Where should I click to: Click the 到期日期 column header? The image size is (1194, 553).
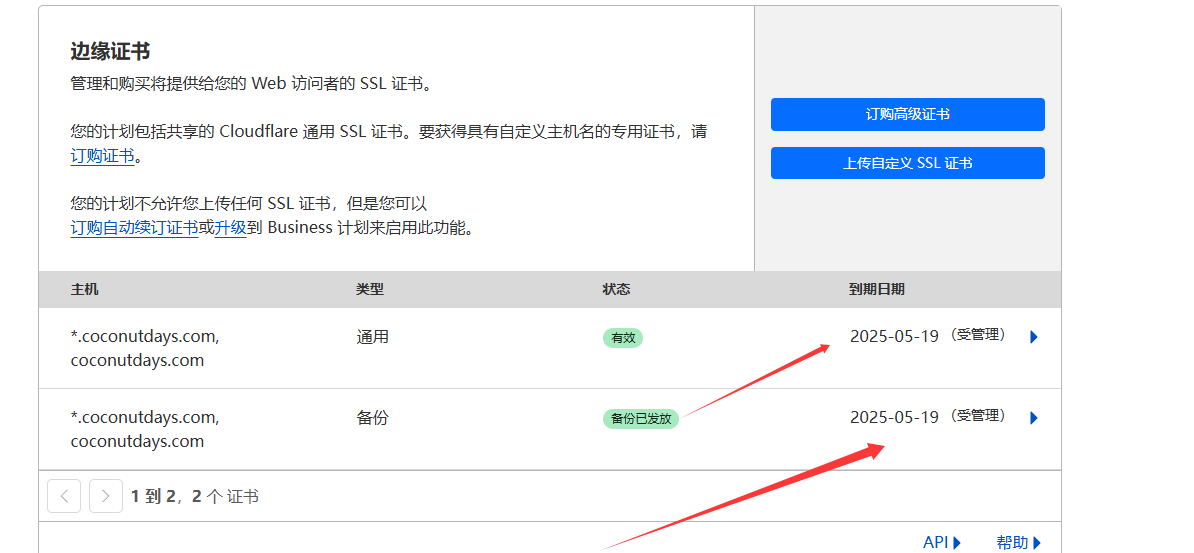click(x=877, y=289)
